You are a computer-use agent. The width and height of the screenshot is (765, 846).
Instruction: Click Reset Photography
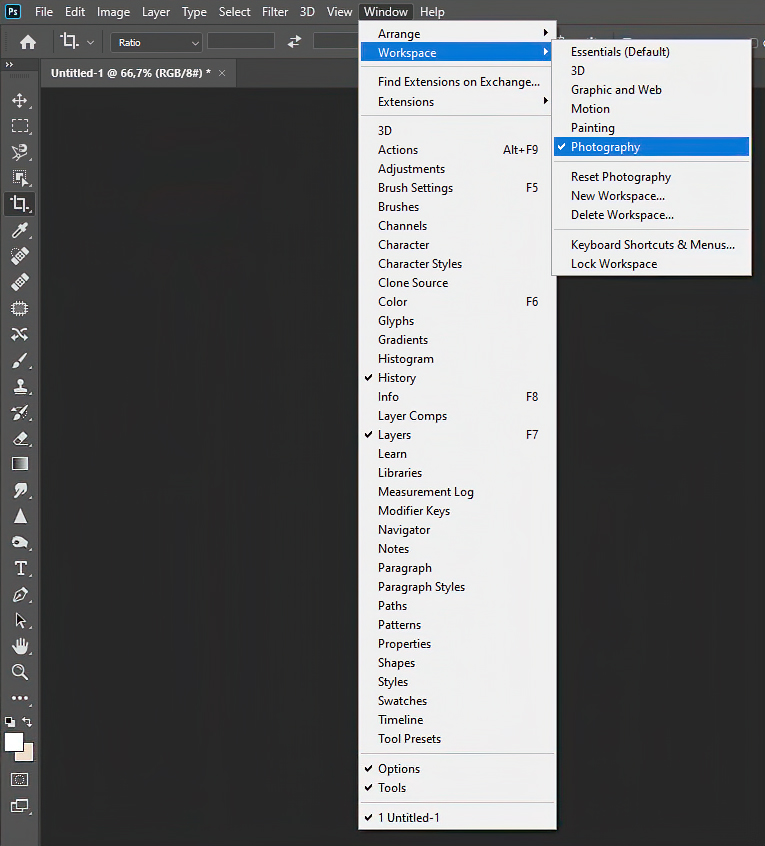(620, 177)
